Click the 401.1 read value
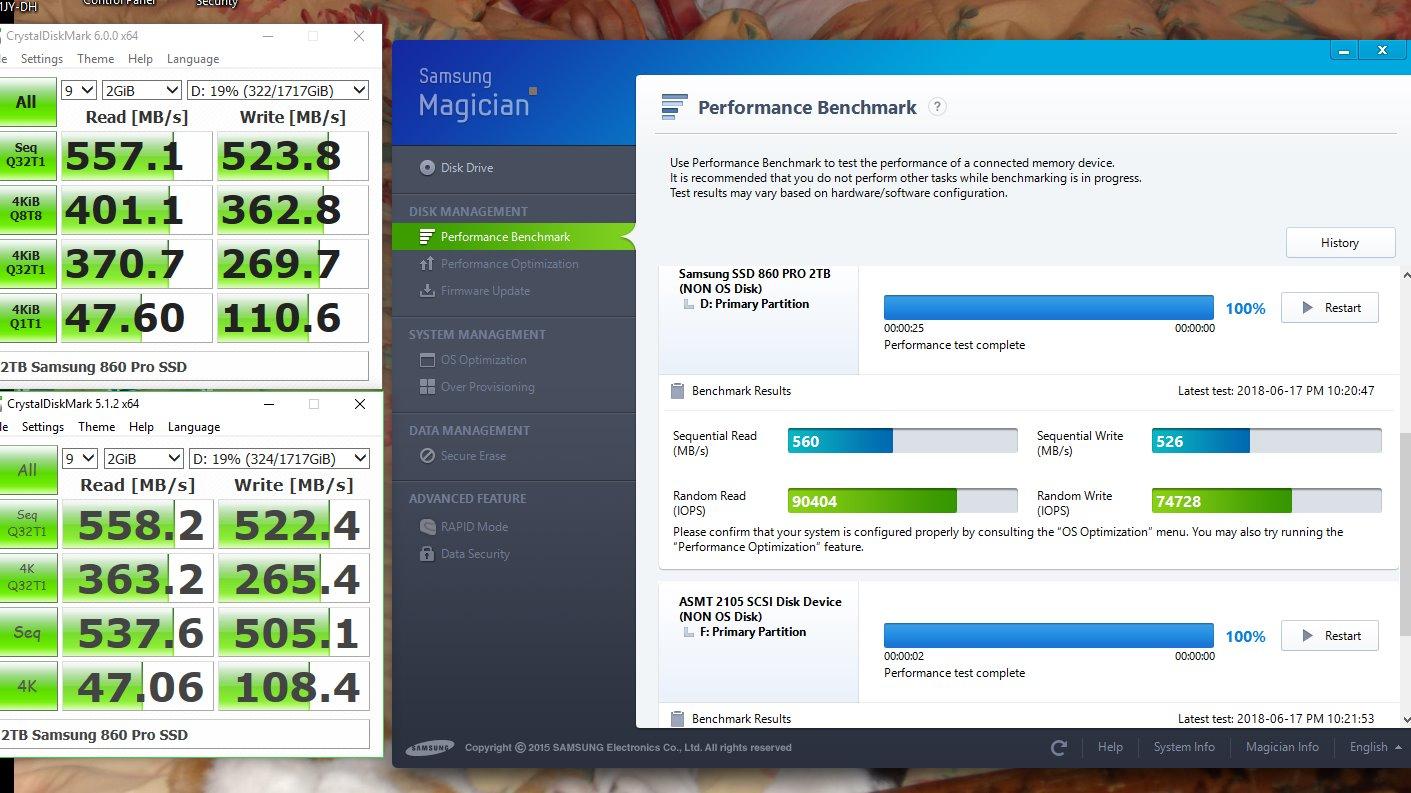 137,210
